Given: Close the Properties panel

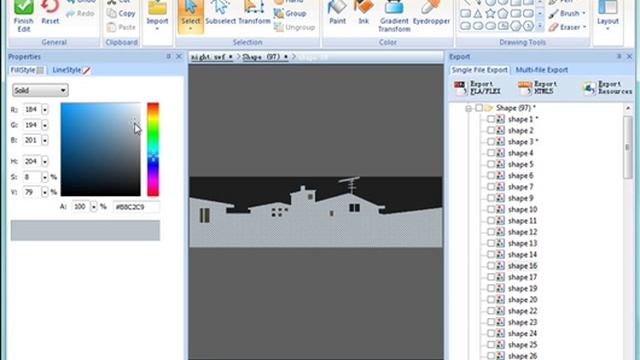Looking at the screenshot, I should pos(179,56).
